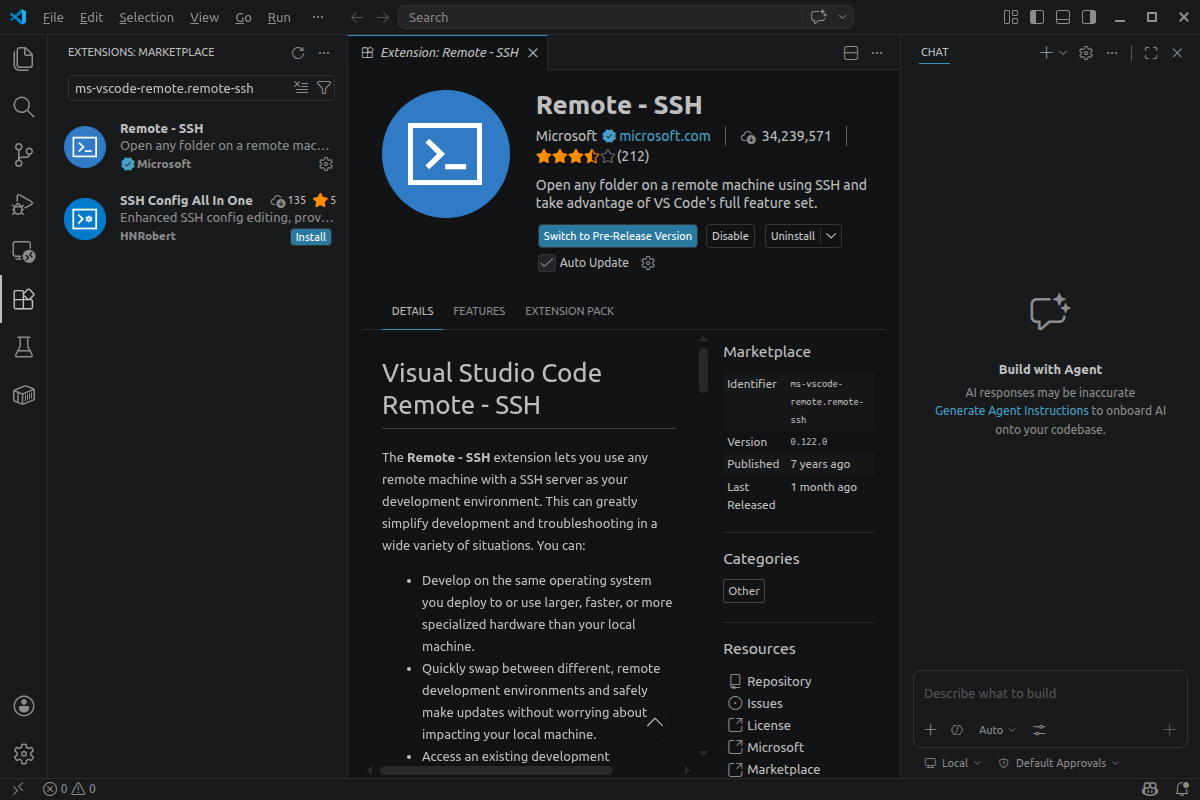The width and height of the screenshot is (1200, 800).
Task: Open the Search view in activity bar
Action: 23,107
